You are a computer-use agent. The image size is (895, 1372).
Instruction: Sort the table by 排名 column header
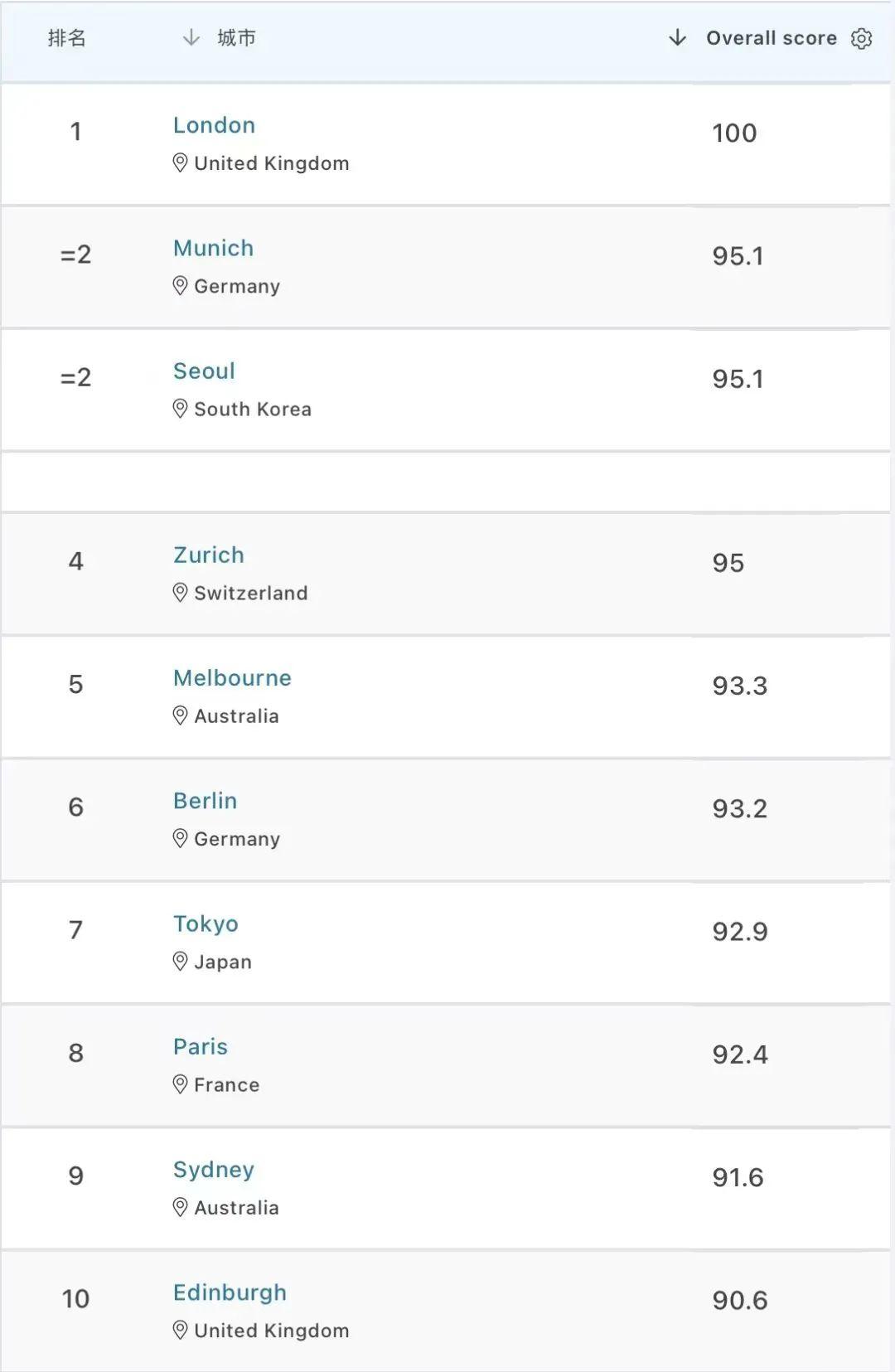67,38
